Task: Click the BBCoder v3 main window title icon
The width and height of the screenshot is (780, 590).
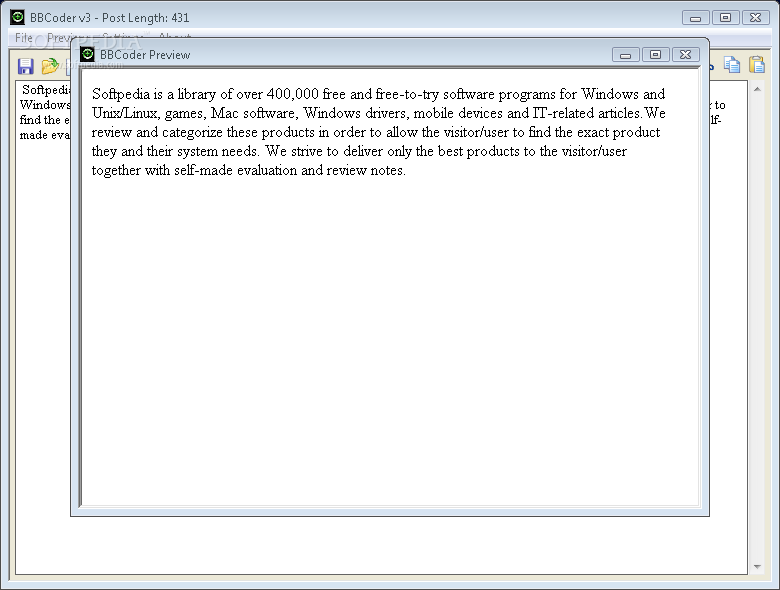Action: (x=17, y=17)
